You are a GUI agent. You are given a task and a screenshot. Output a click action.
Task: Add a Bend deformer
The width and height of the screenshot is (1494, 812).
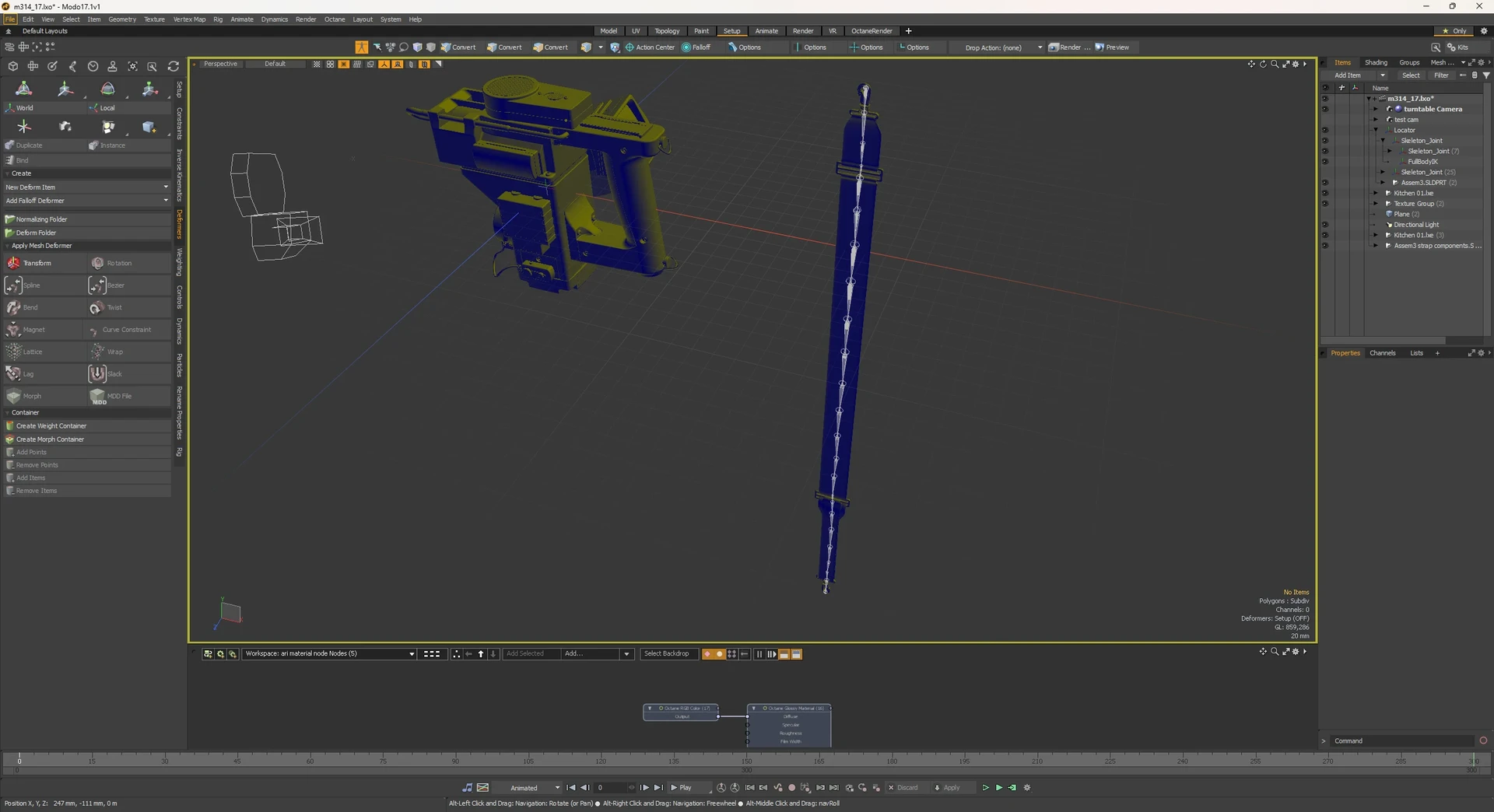point(44,307)
